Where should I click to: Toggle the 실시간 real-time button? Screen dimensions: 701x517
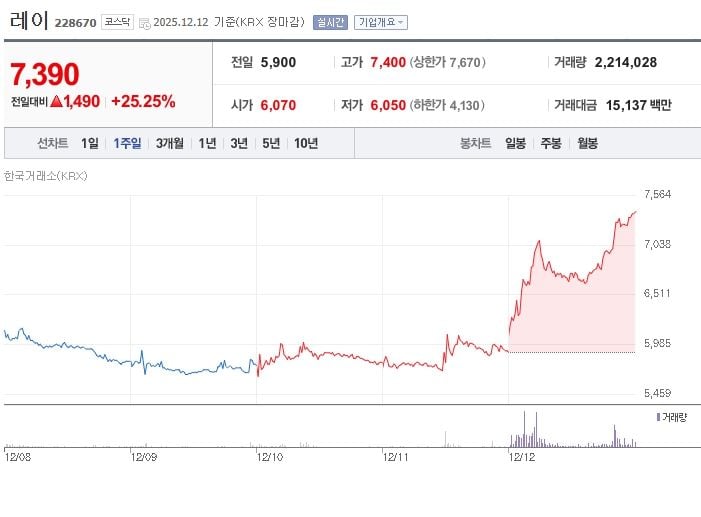click(x=330, y=22)
